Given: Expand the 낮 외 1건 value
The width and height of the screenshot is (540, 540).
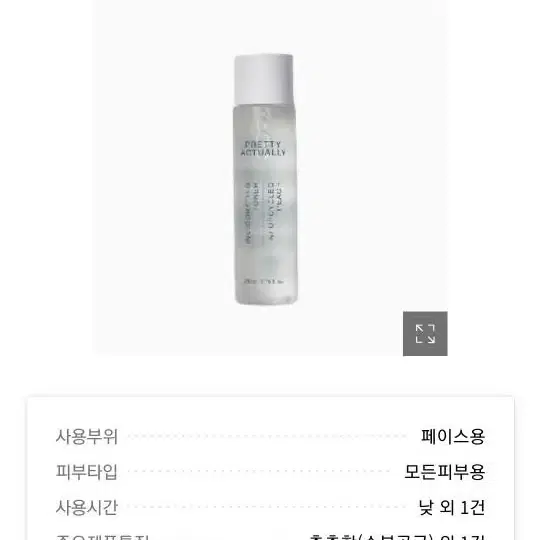Looking at the screenshot, I should (x=451, y=507).
